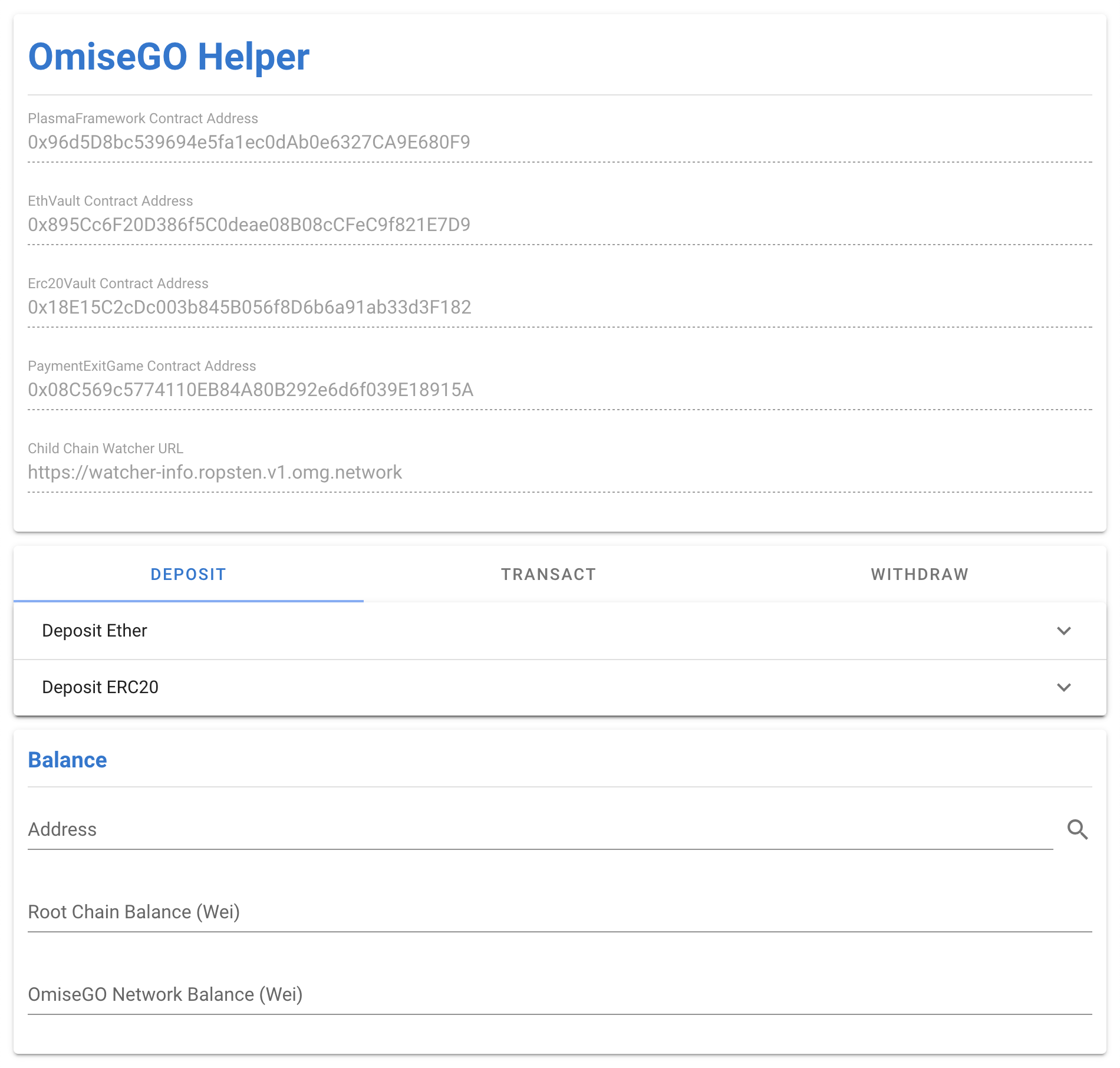This screenshot has width=1120, height=1068.
Task: Click the Root Chain Balance (Wei) field
Action: click(x=560, y=912)
